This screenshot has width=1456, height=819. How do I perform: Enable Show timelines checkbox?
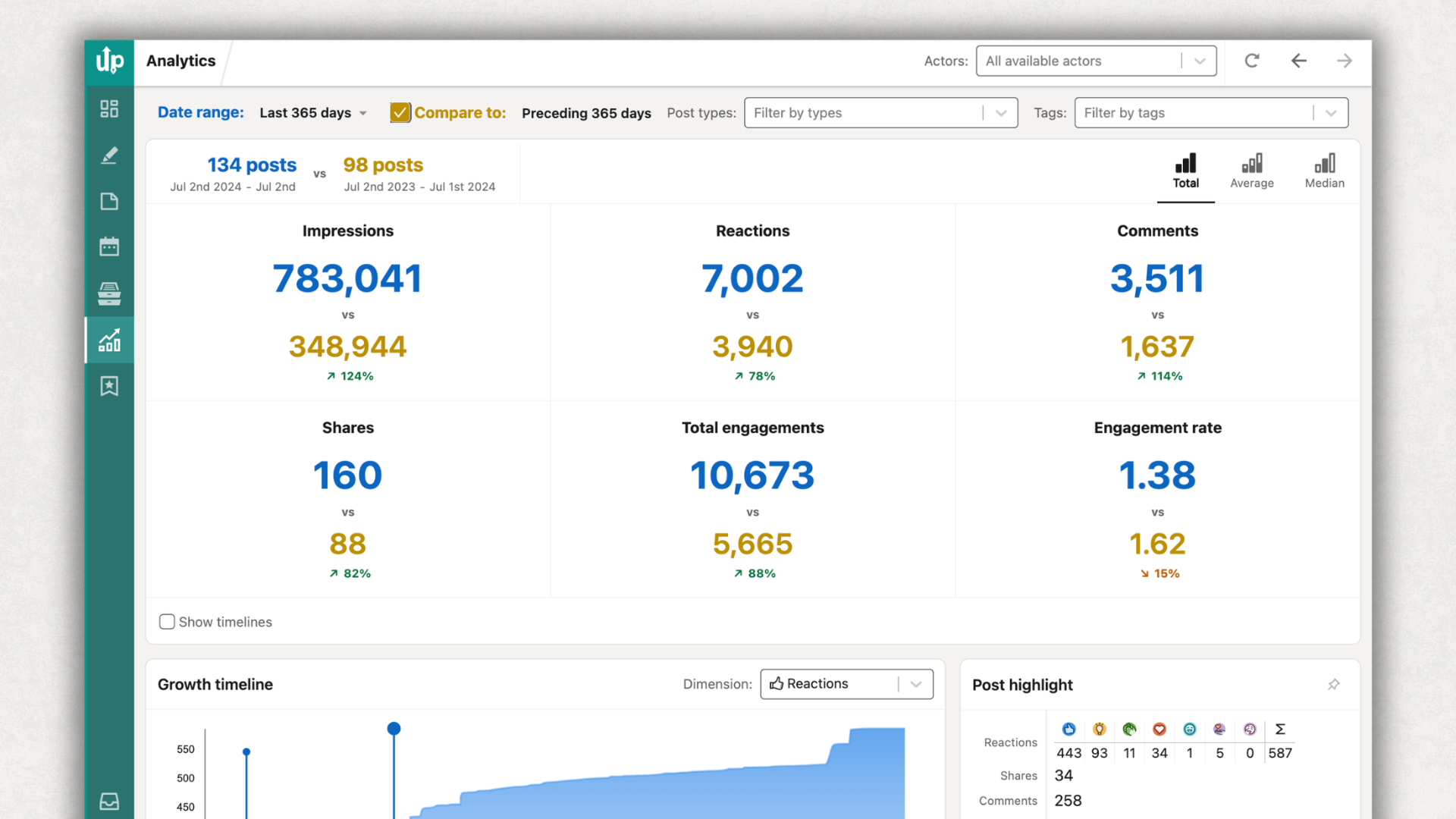click(167, 622)
